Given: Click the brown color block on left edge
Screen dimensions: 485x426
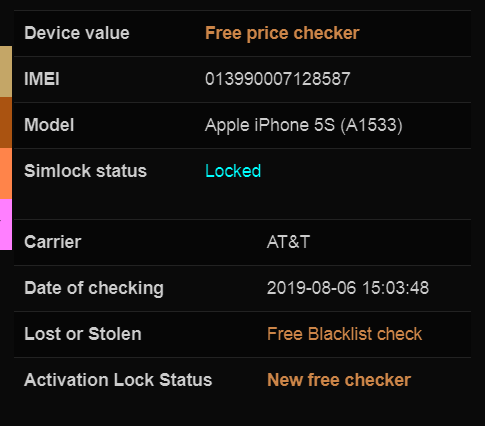Looking at the screenshot, I should [x=6, y=123].
